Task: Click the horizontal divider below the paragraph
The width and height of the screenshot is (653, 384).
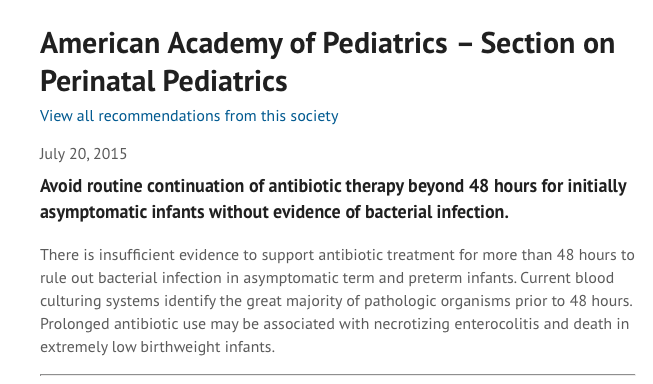Action: (338, 375)
